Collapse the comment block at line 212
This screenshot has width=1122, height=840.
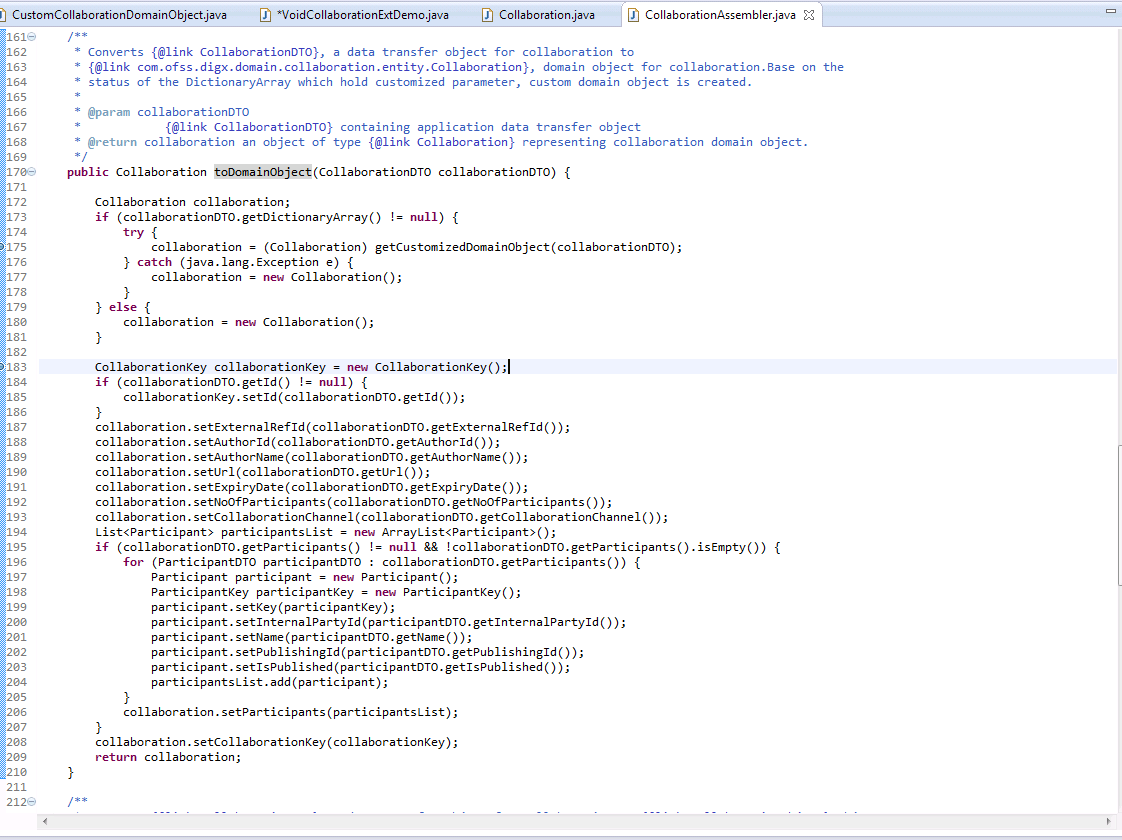pyautogui.click(x=31, y=801)
